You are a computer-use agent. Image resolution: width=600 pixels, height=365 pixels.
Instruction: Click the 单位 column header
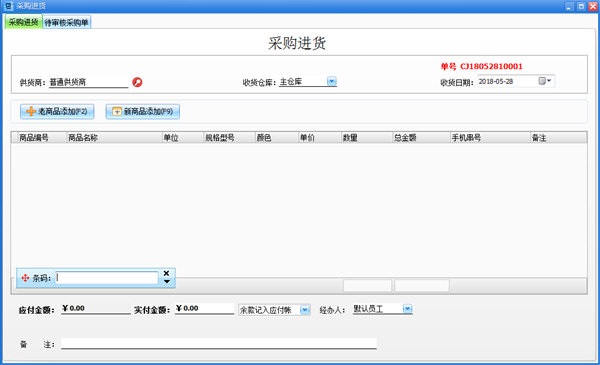tap(183, 138)
